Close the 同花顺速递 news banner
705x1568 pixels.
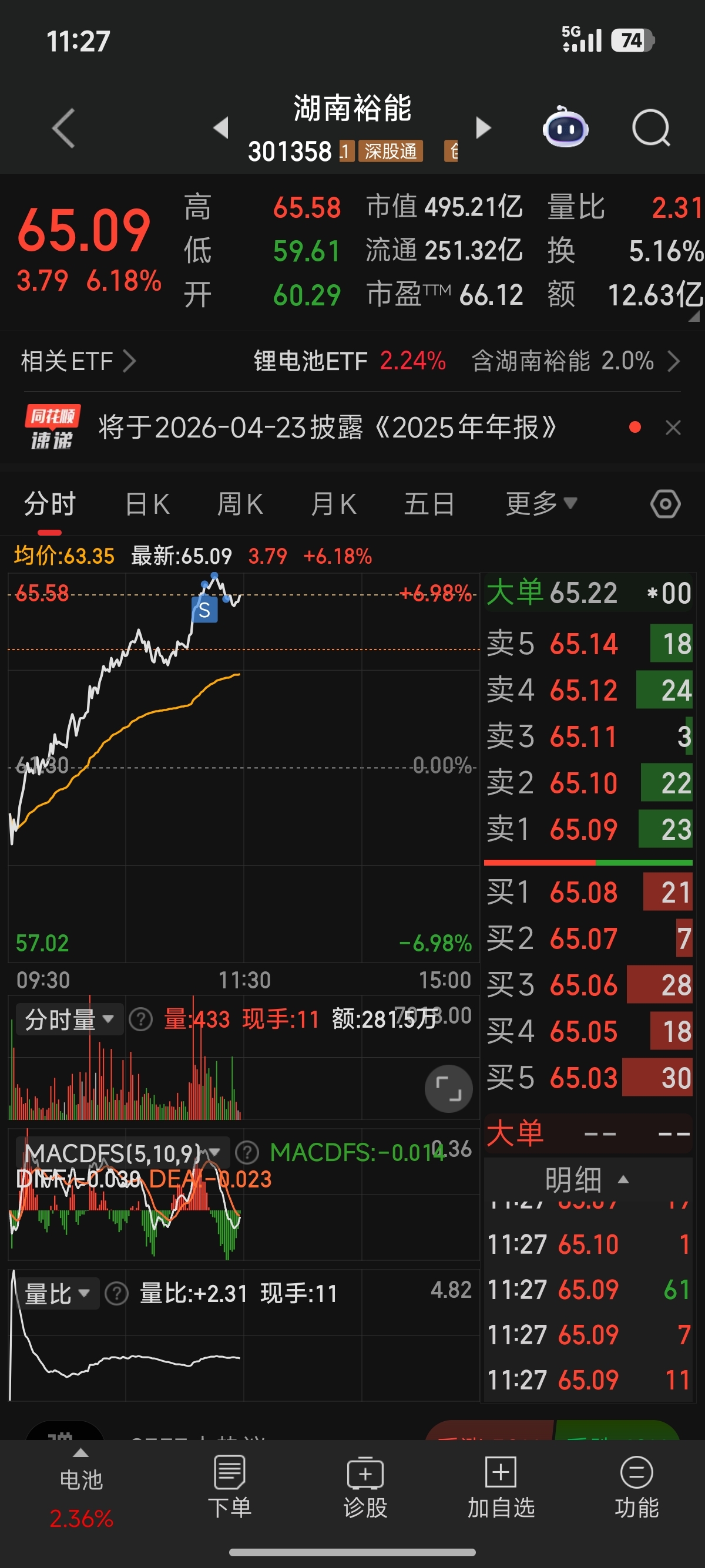click(x=673, y=428)
